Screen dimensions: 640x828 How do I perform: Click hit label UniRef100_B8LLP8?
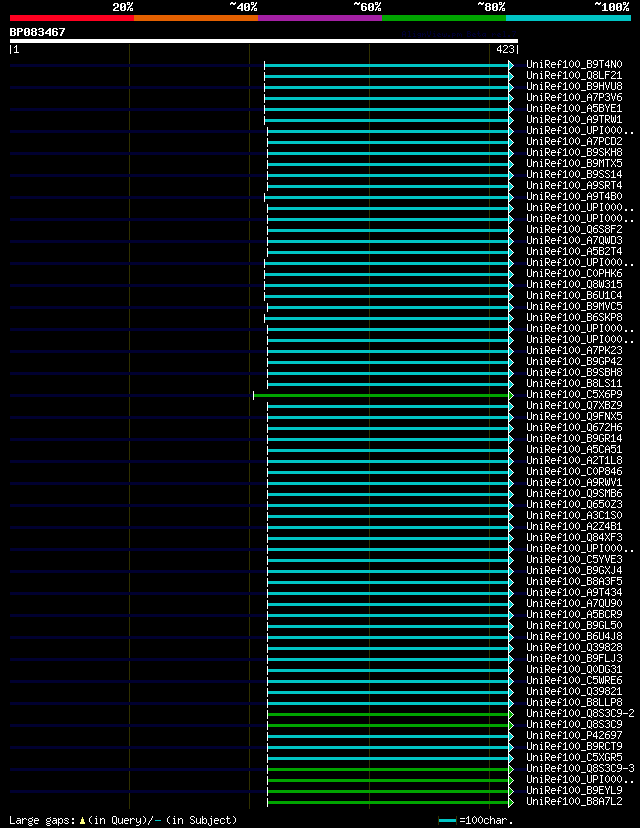574,702
